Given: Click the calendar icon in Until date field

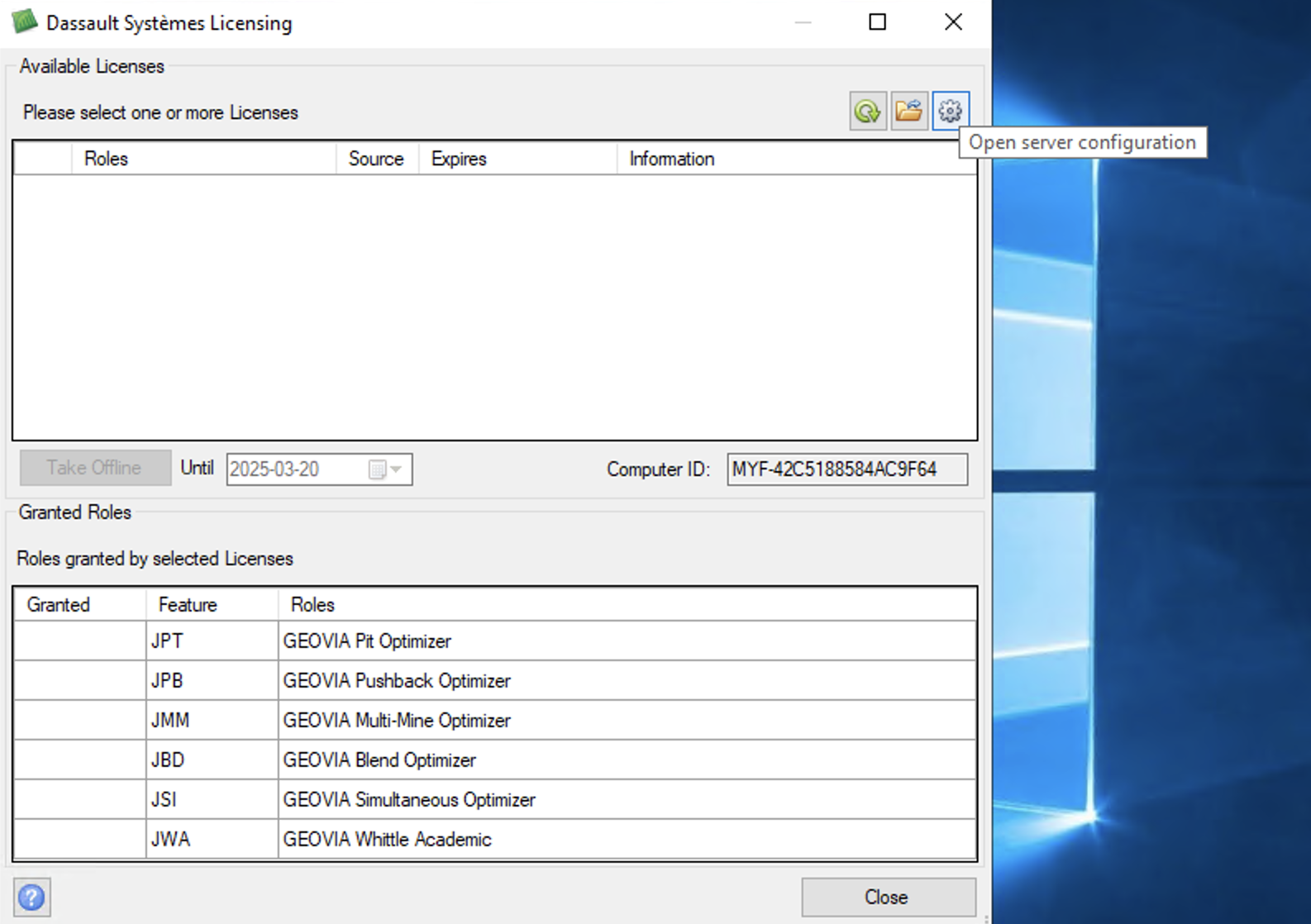Looking at the screenshot, I should 378,469.
